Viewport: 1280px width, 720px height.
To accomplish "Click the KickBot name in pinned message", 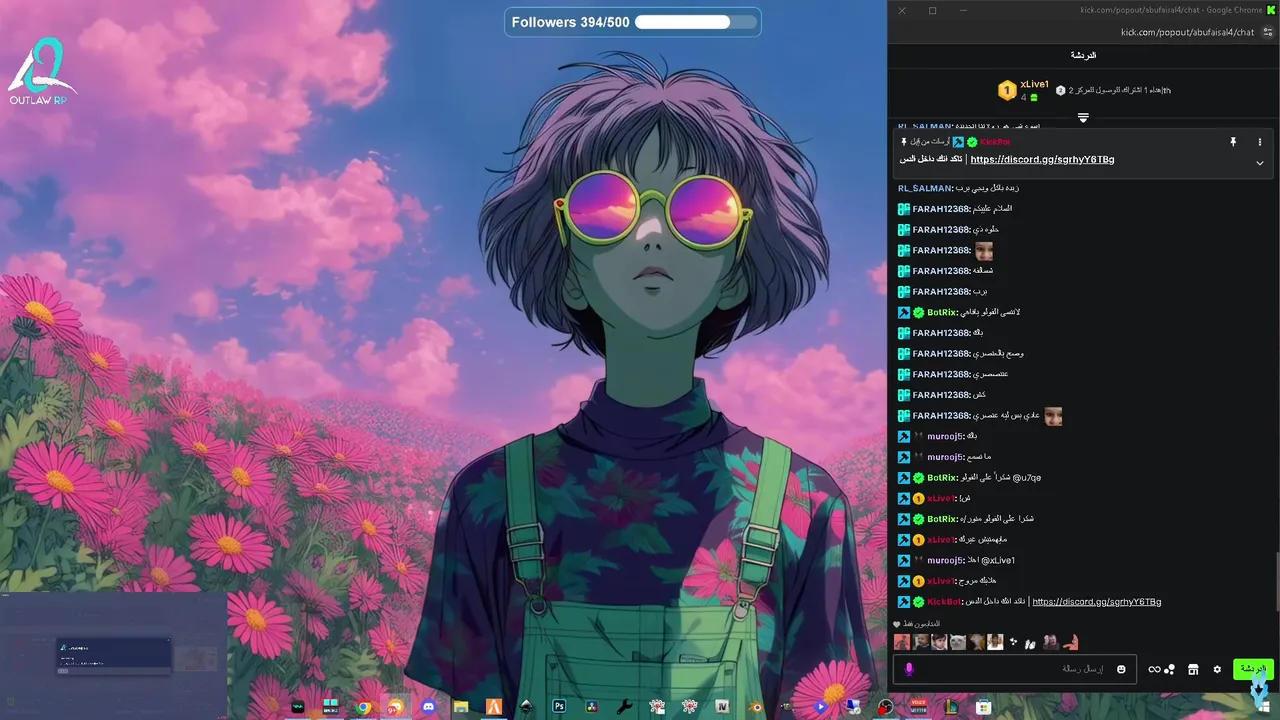I will pos(995,142).
